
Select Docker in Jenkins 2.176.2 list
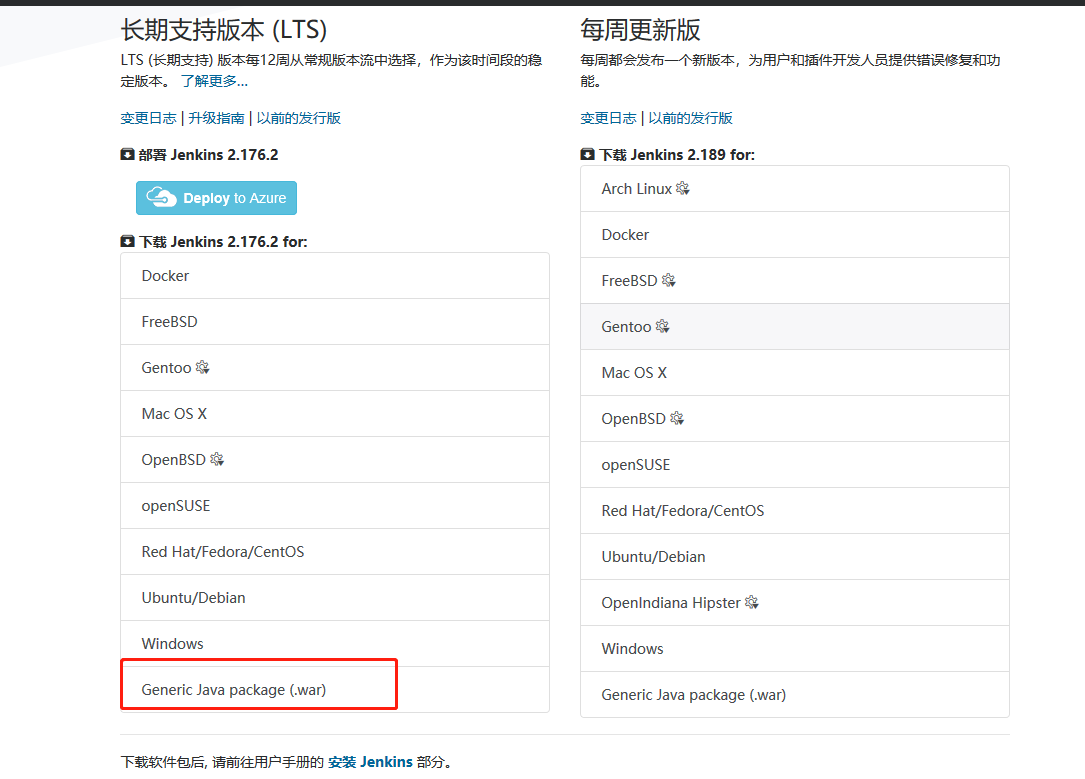click(x=335, y=275)
